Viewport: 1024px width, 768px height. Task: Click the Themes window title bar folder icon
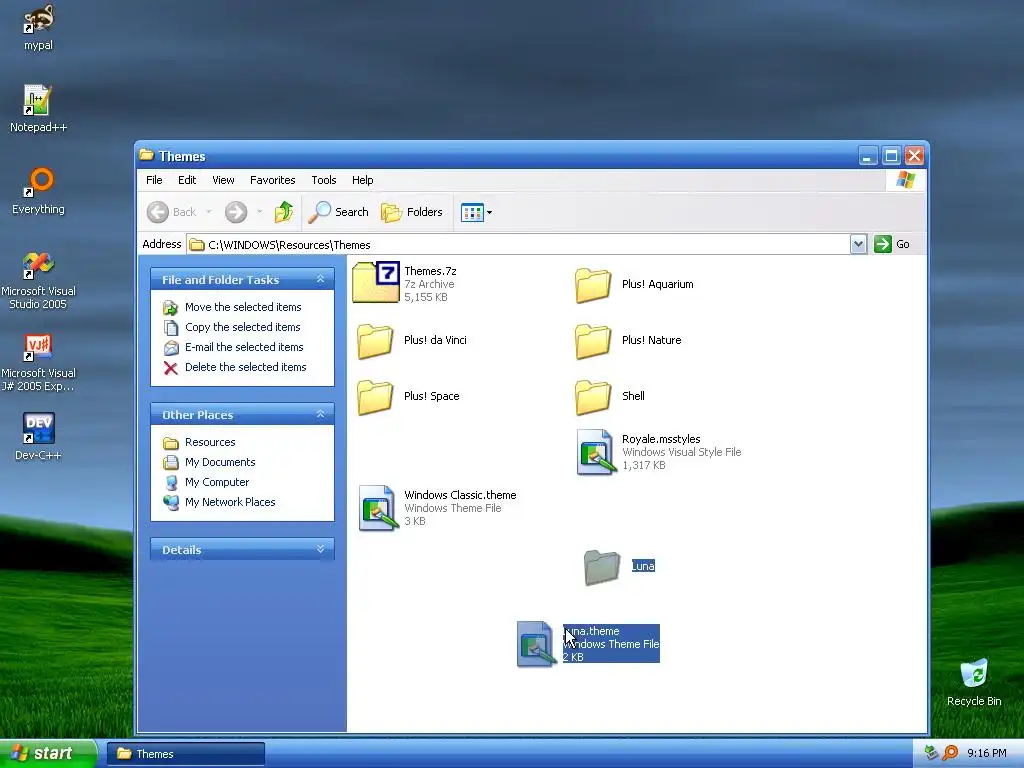[146, 155]
